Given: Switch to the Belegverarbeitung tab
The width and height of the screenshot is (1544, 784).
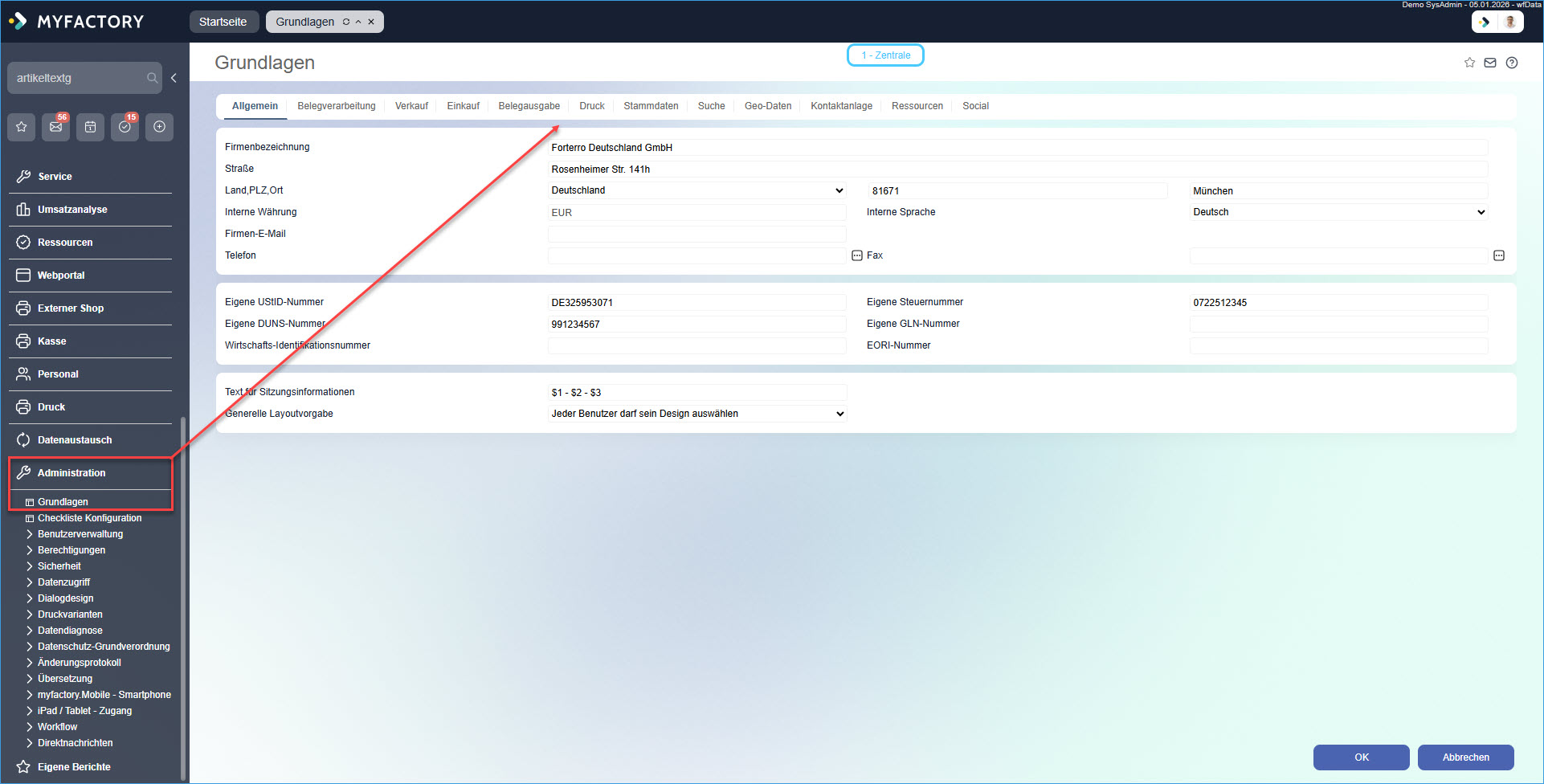Looking at the screenshot, I should [337, 106].
